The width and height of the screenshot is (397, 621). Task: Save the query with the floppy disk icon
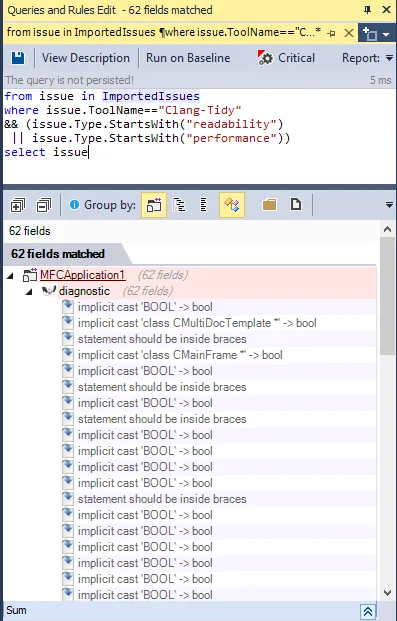tap(18, 58)
